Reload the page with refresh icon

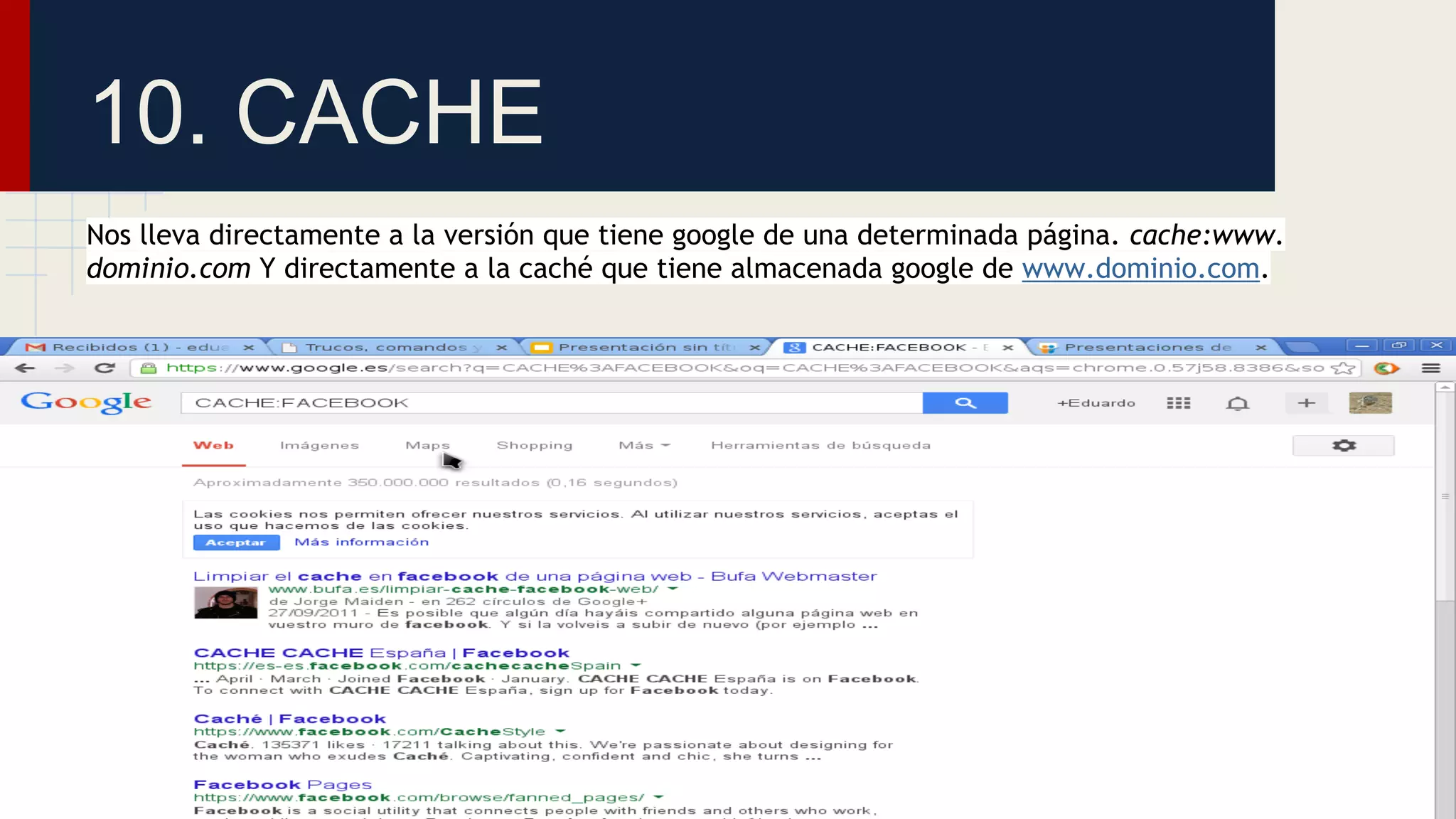(105, 368)
